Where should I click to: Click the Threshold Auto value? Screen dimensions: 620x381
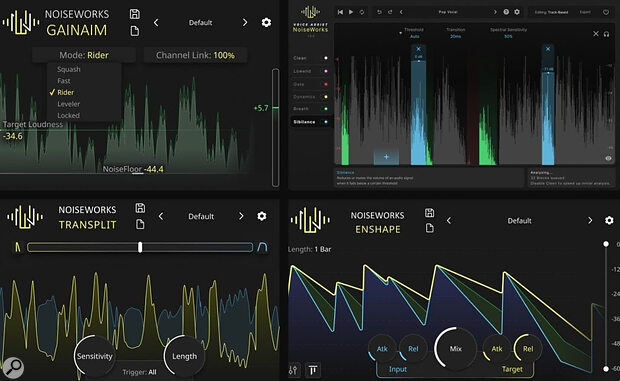click(414, 36)
